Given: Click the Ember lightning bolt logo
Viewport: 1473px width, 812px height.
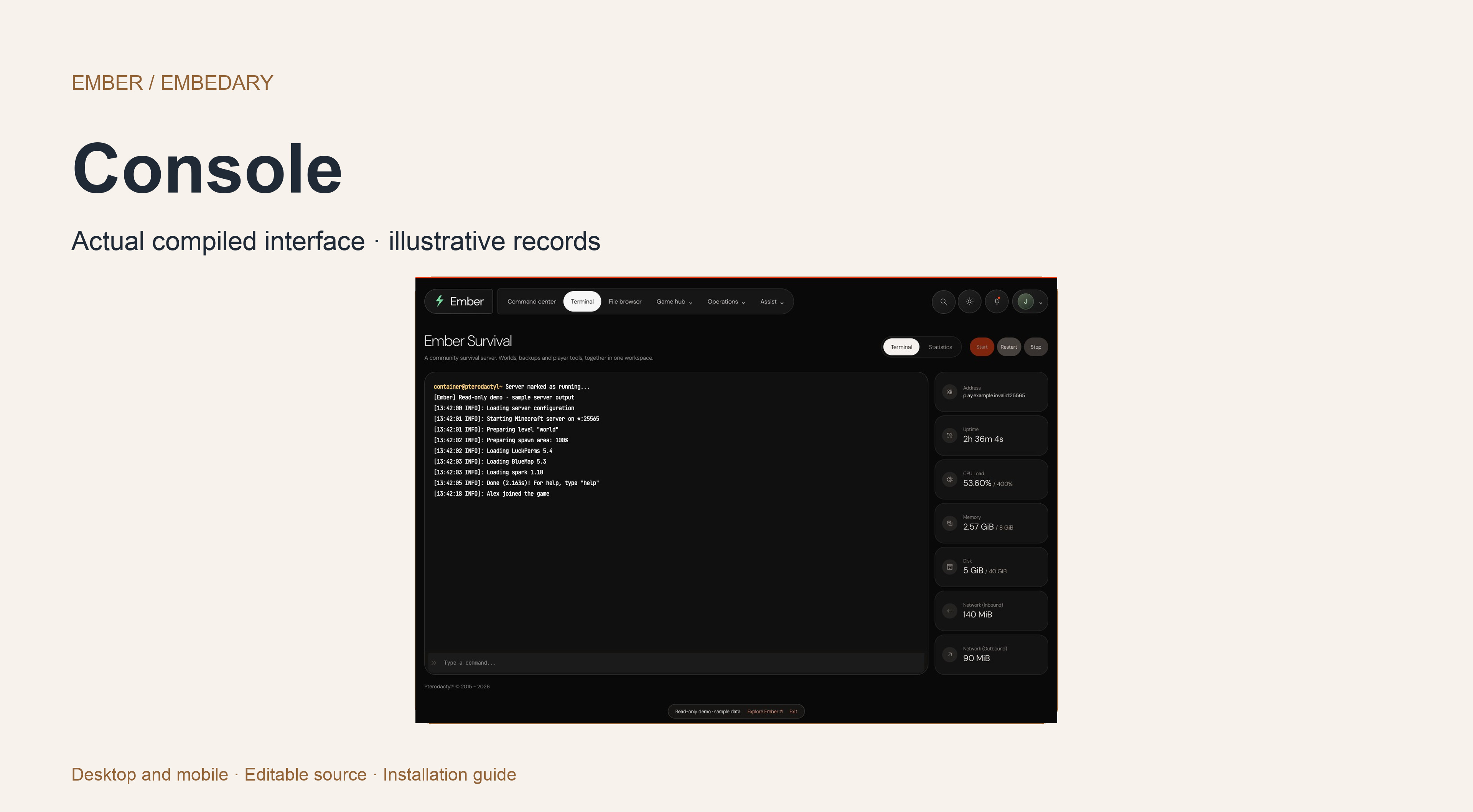Looking at the screenshot, I should pyautogui.click(x=439, y=301).
